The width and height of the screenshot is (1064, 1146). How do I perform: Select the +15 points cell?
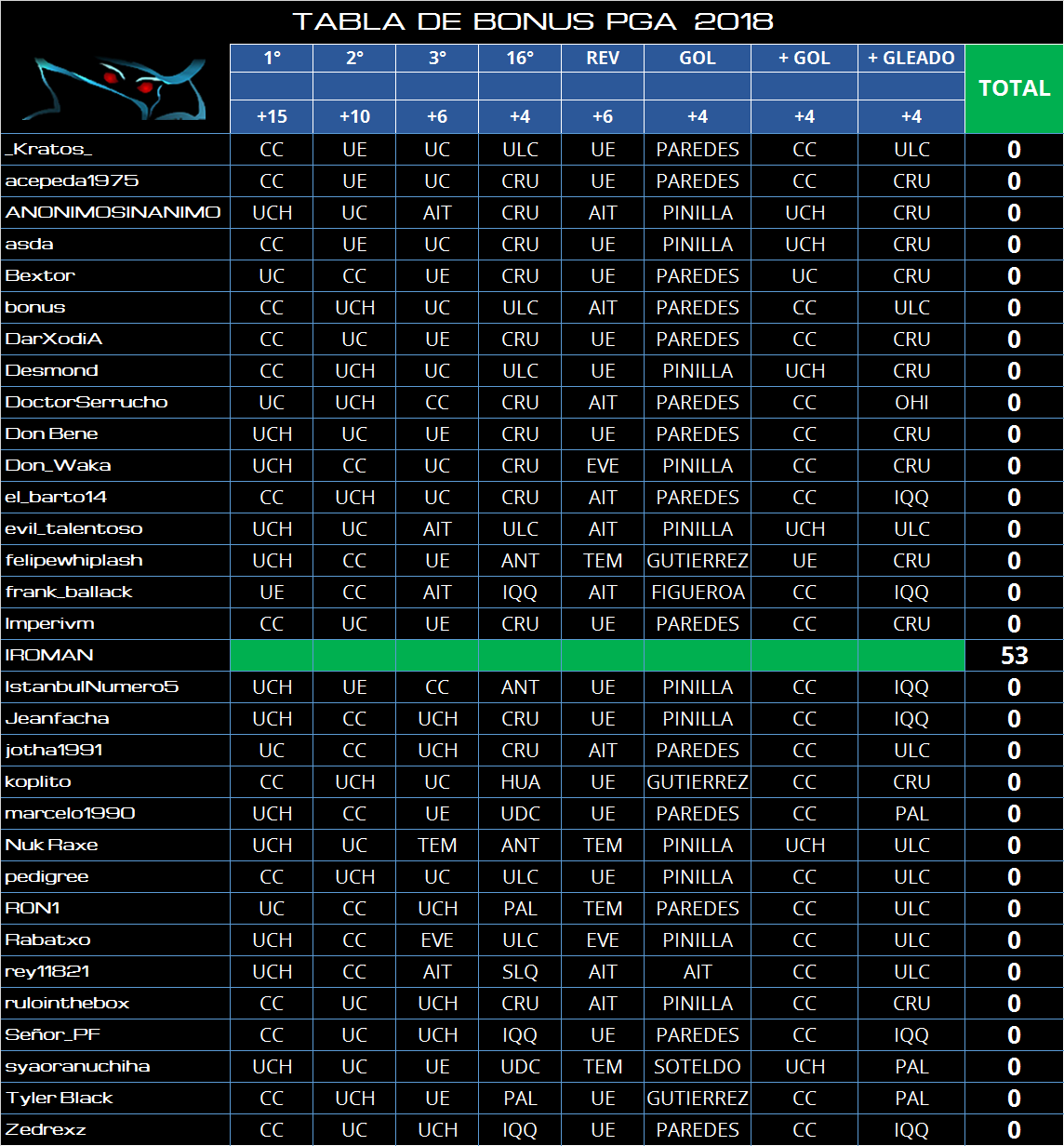[x=272, y=116]
